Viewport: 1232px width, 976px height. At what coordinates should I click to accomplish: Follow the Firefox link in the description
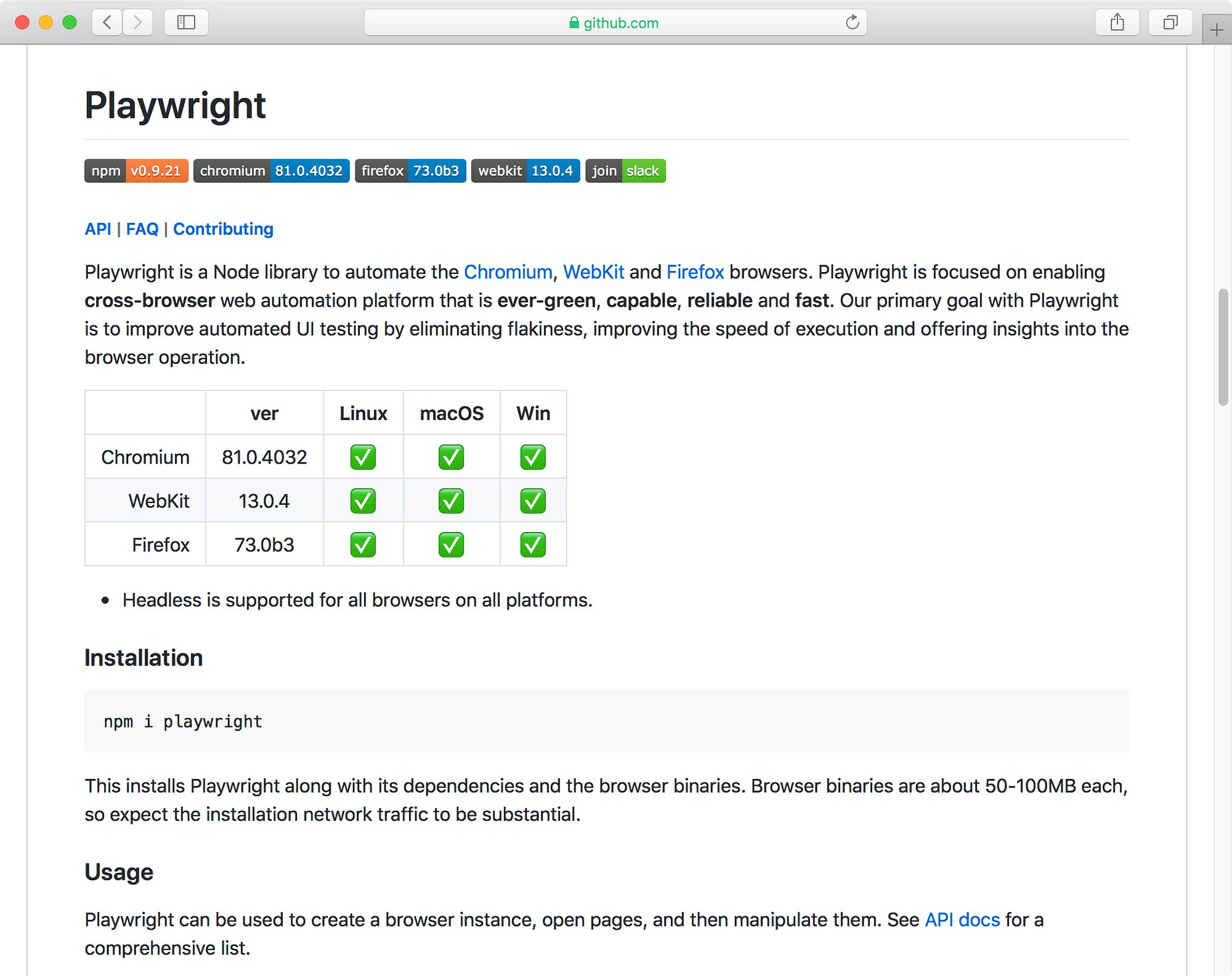pos(695,272)
